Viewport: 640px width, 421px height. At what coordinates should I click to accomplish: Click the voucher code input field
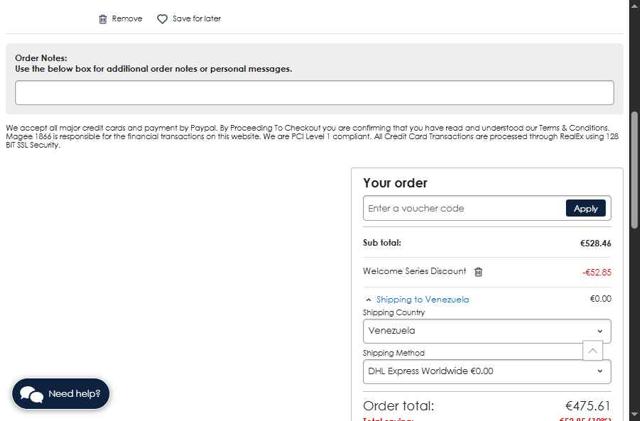(x=464, y=208)
